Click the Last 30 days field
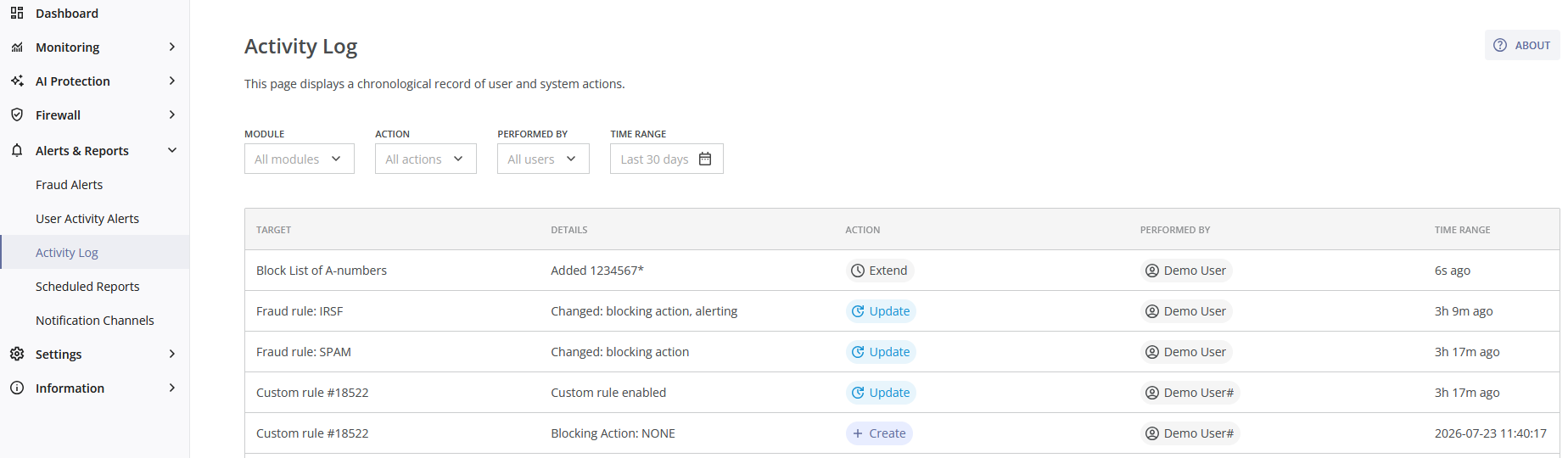This screenshot has width=1568, height=458. point(667,159)
